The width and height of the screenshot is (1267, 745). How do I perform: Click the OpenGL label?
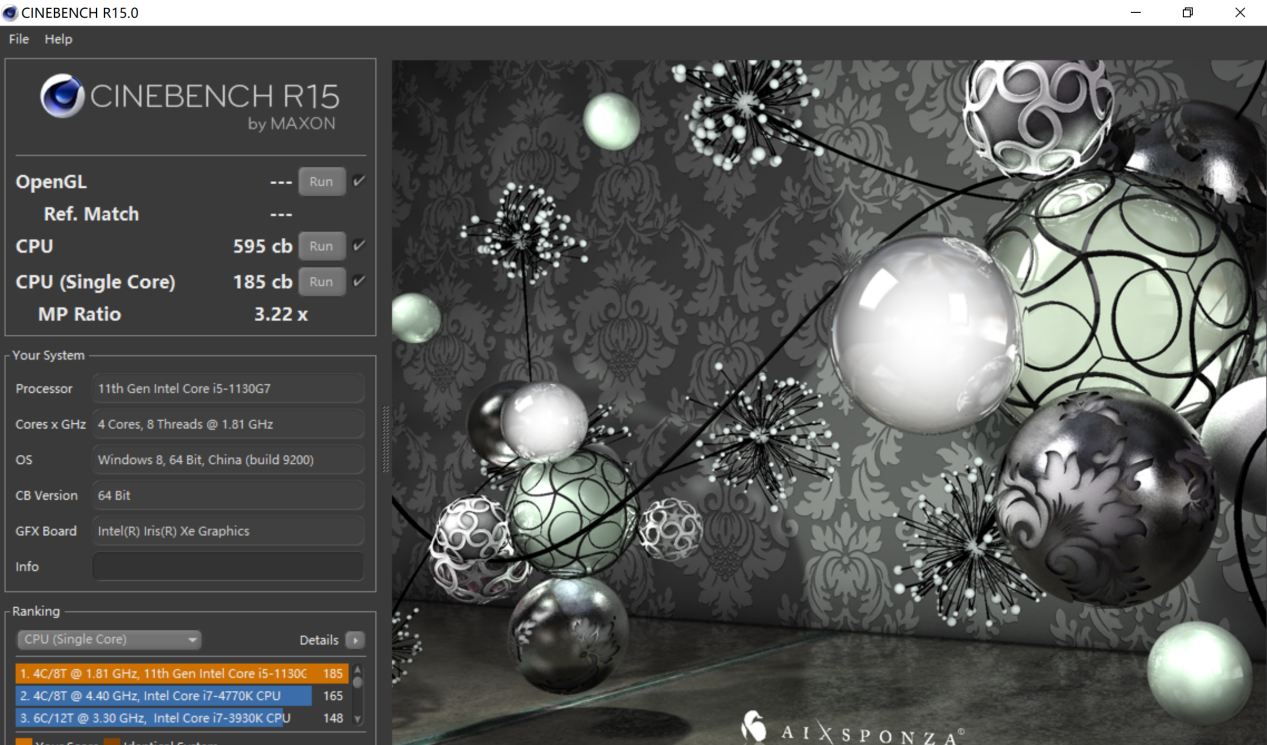(x=51, y=182)
